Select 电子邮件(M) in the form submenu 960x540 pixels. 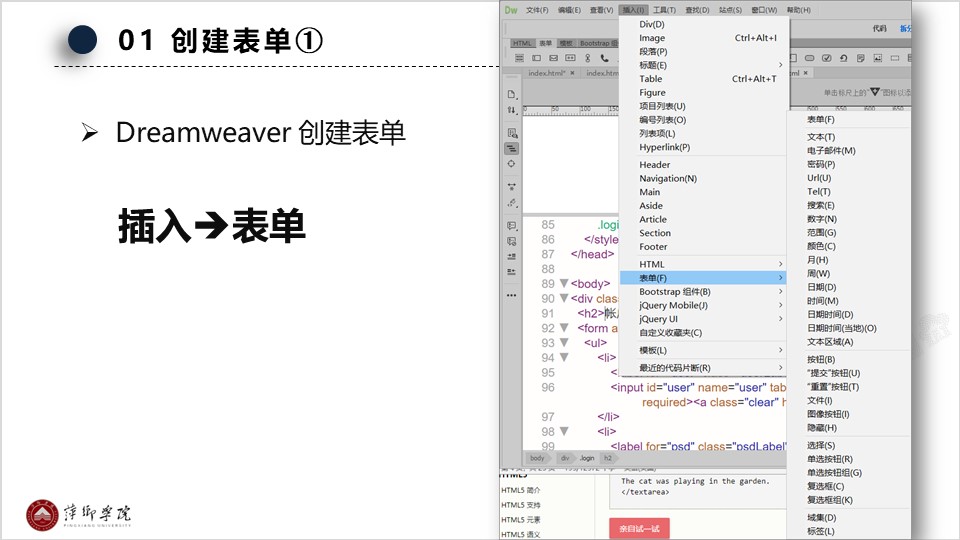[x=849, y=151]
